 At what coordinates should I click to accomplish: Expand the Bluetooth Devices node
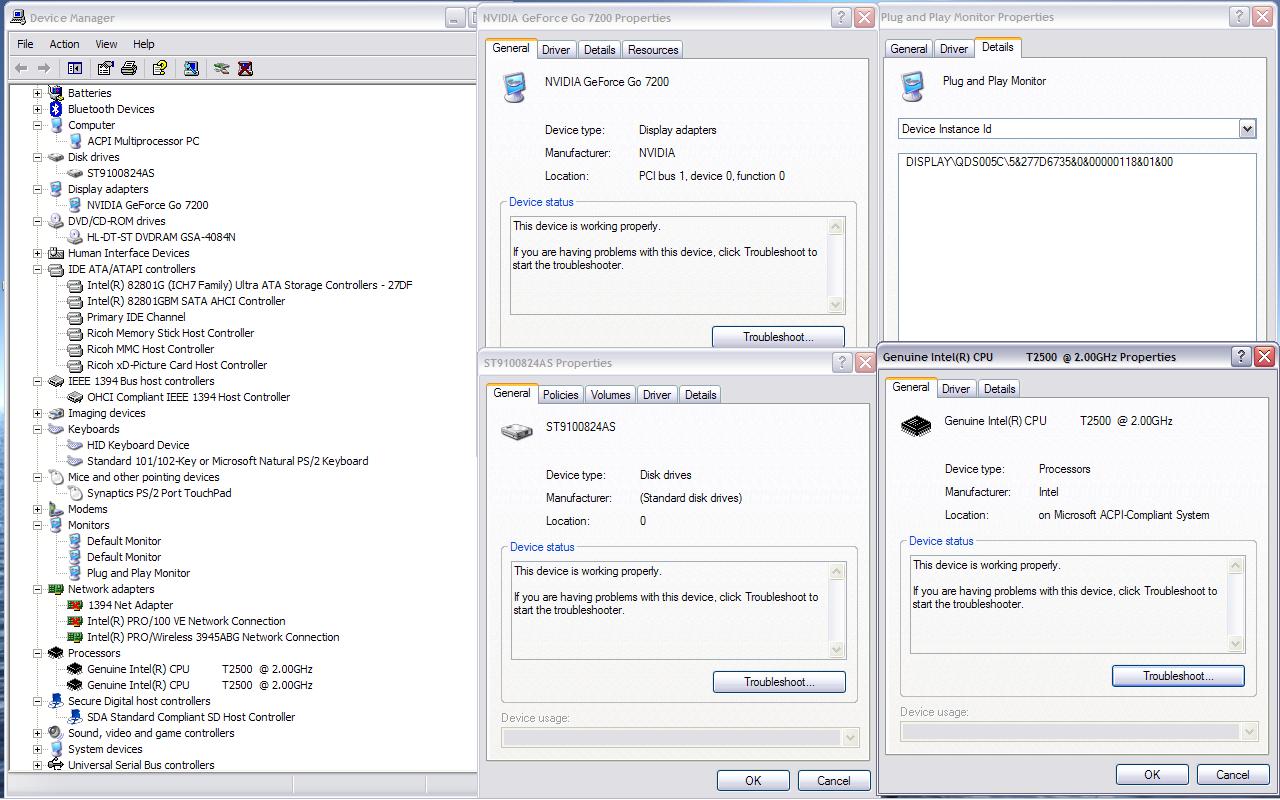click(x=38, y=109)
